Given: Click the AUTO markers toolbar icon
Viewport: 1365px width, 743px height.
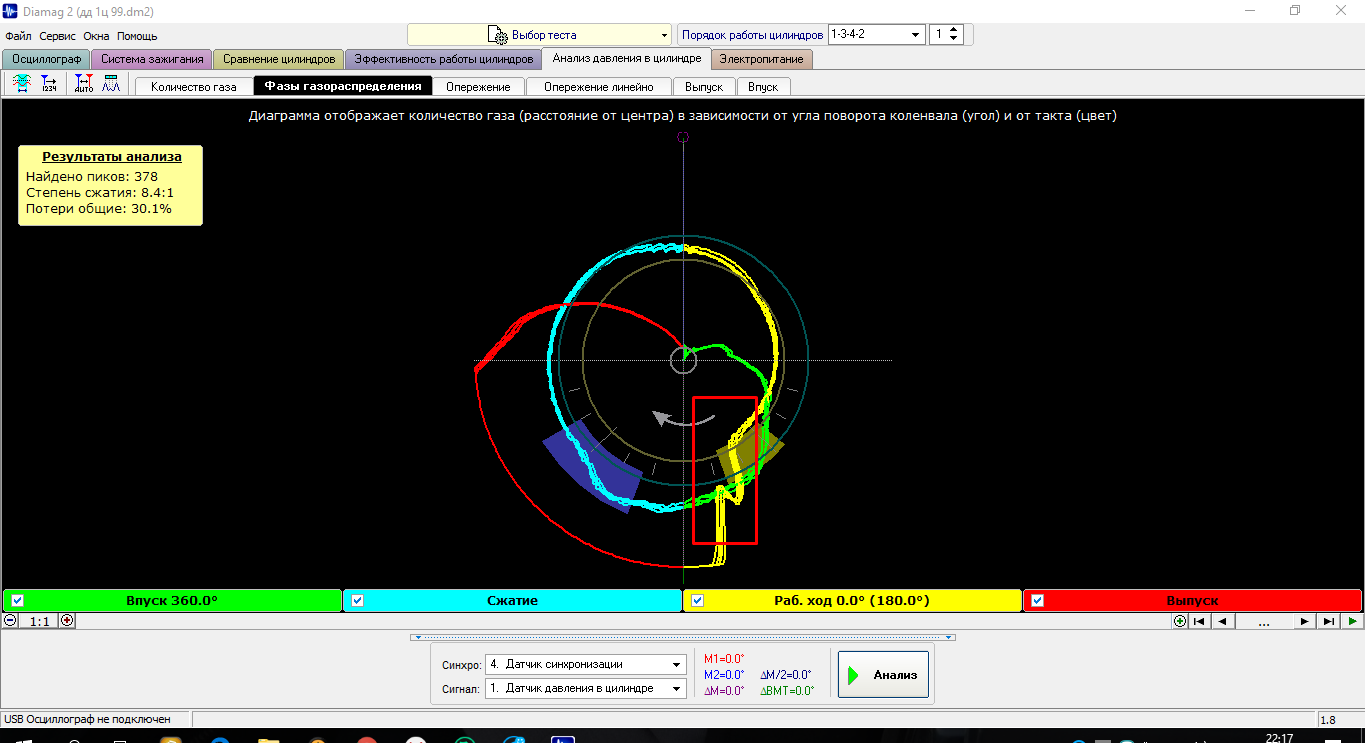Looking at the screenshot, I should pos(84,85).
